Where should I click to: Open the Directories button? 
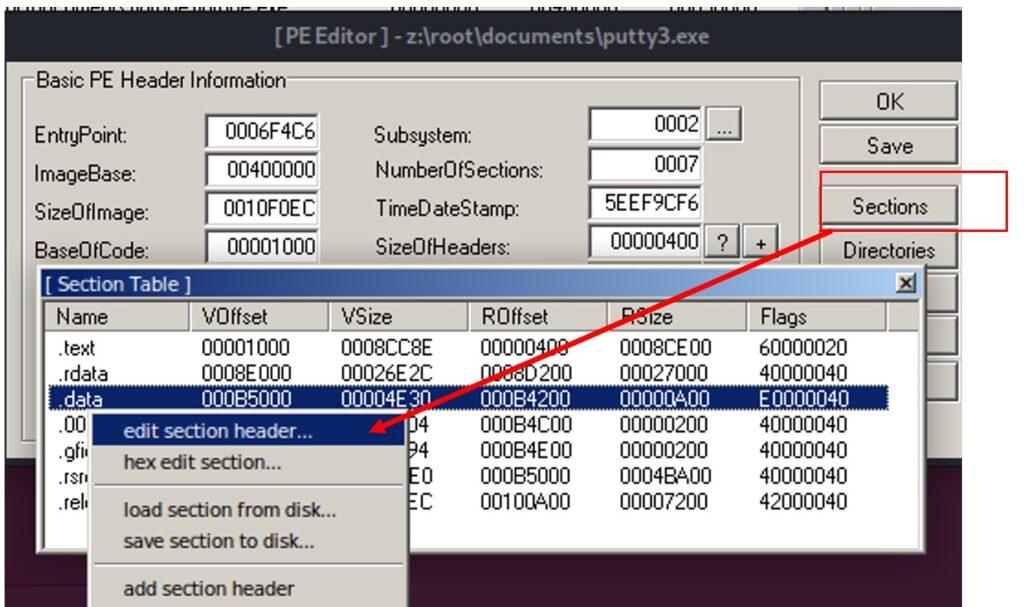[x=889, y=250]
